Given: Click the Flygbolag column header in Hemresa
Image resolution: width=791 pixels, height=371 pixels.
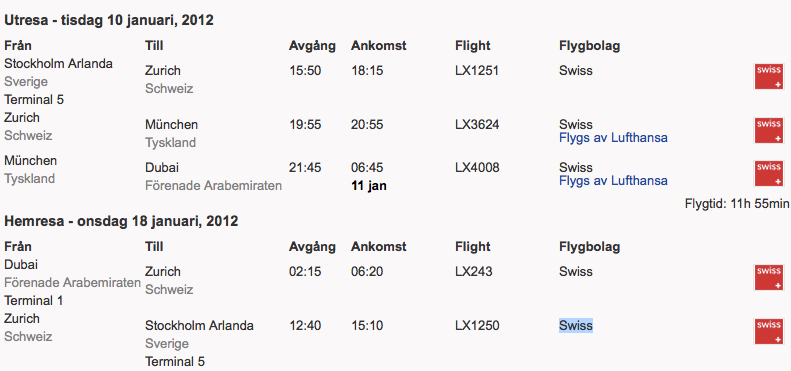Looking at the screenshot, I should coord(589,247).
